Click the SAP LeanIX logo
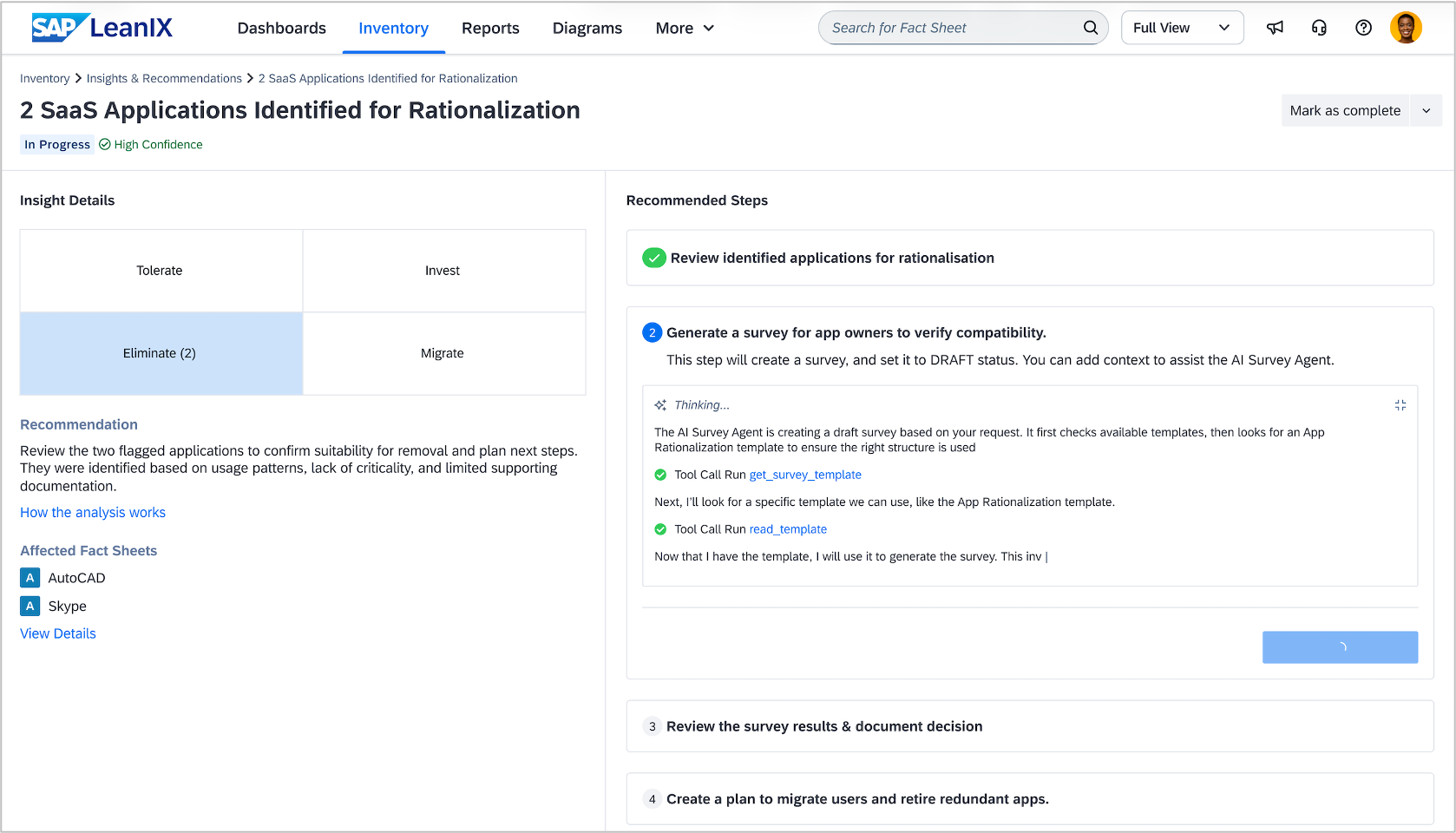 pos(102,28)
